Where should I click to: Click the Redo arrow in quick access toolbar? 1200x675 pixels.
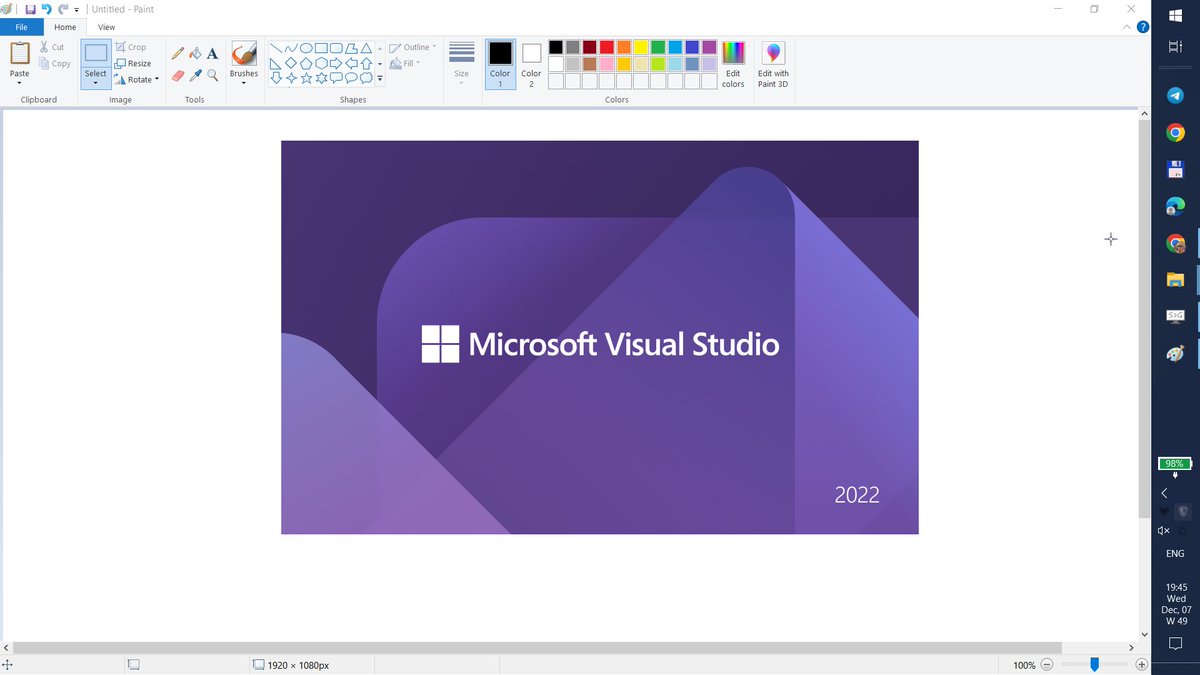(x=62, y=9)
